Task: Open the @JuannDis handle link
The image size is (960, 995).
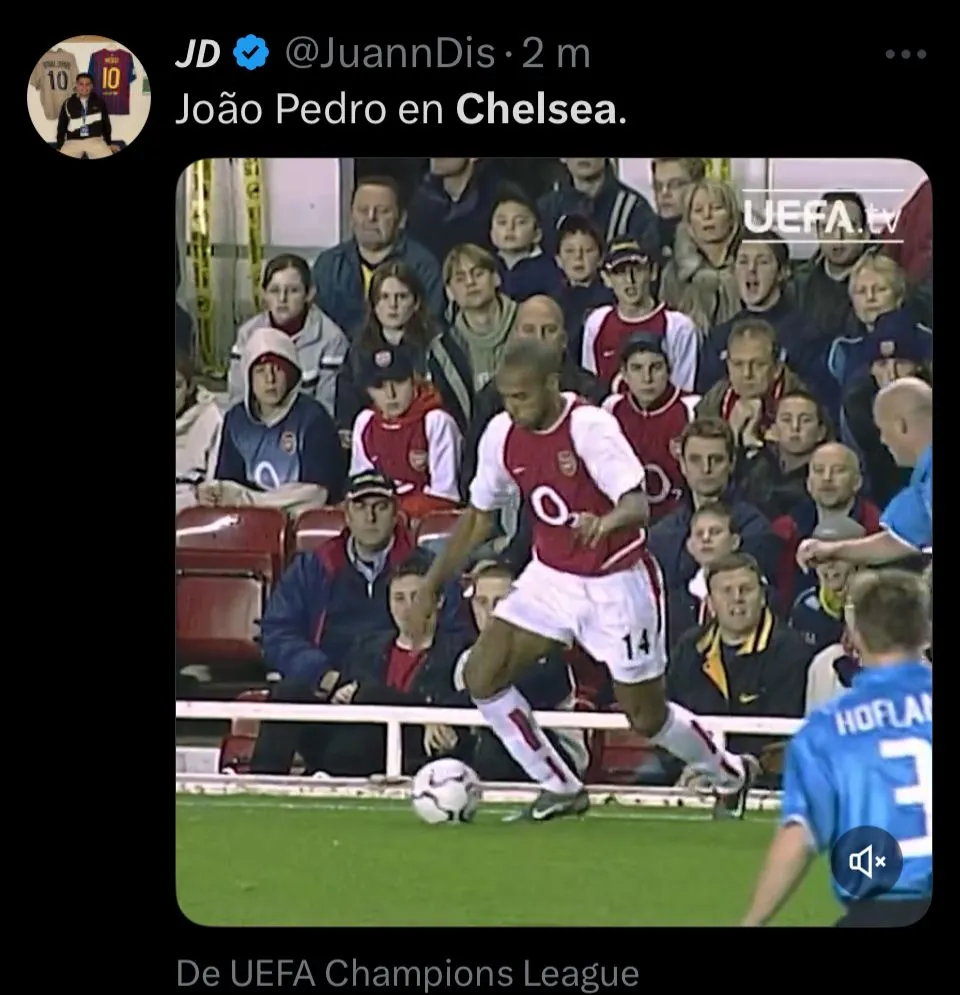Action: [390, 53]
